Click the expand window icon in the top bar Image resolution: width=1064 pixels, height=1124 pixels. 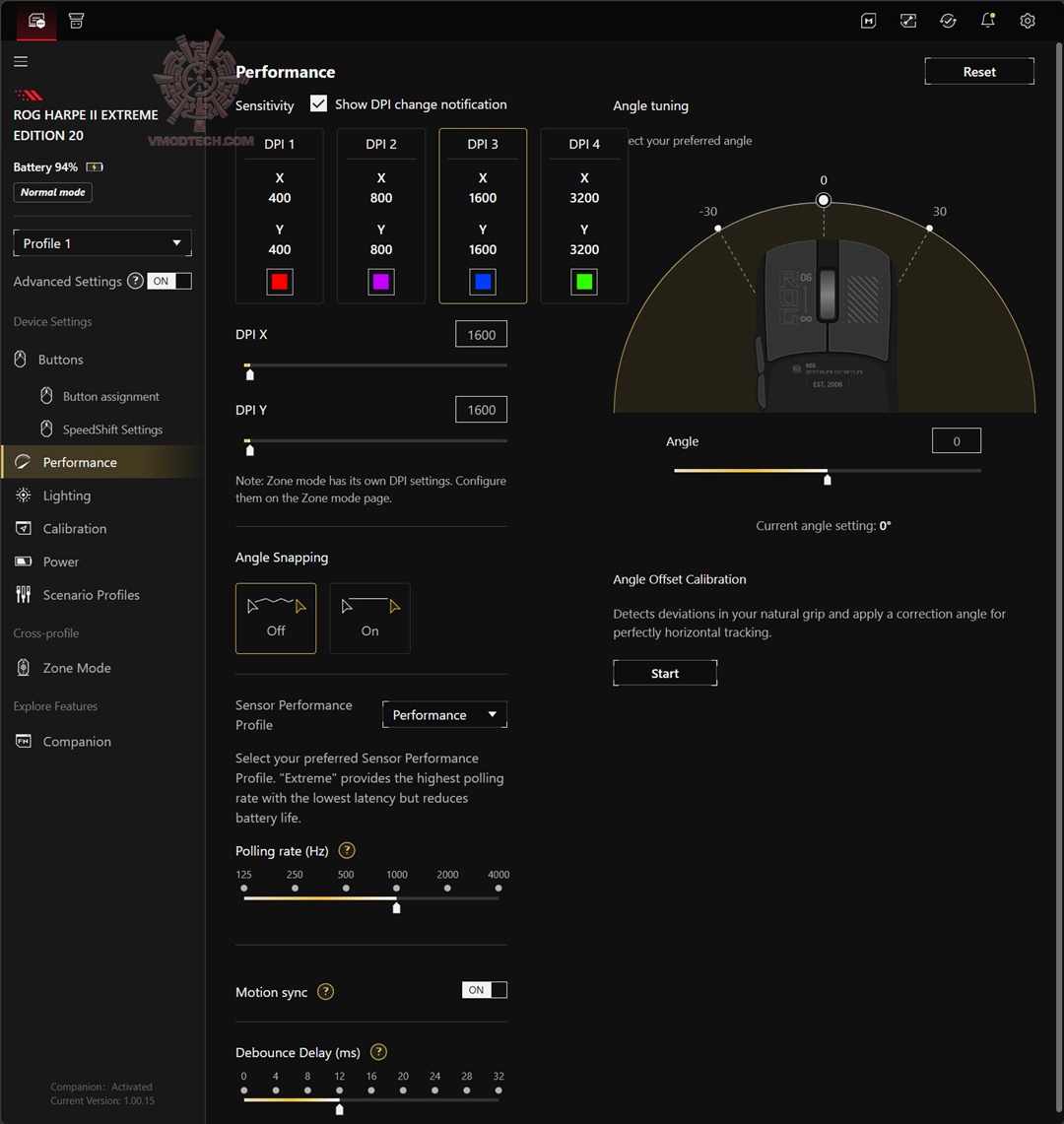908,21
